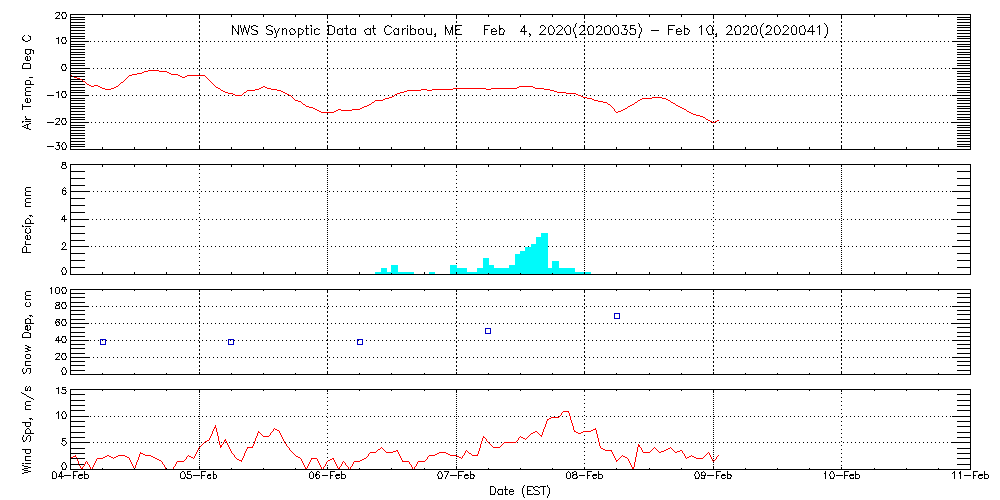This screenshot has width=1000, height=500.
Task: Click the 09-Feb date tick label
Action: (713, 478)
